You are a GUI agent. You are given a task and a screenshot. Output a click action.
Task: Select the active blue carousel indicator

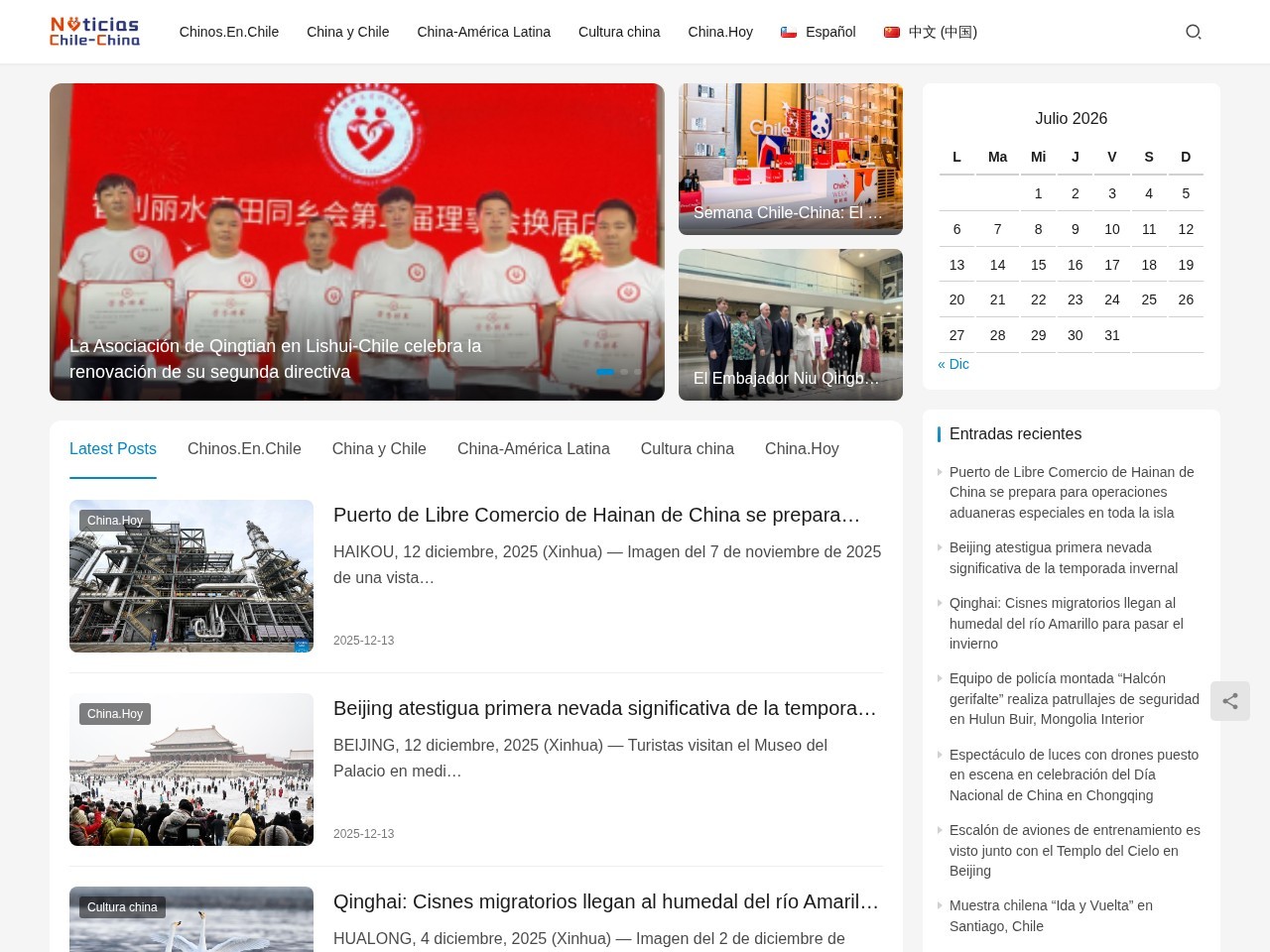point(604,372)
